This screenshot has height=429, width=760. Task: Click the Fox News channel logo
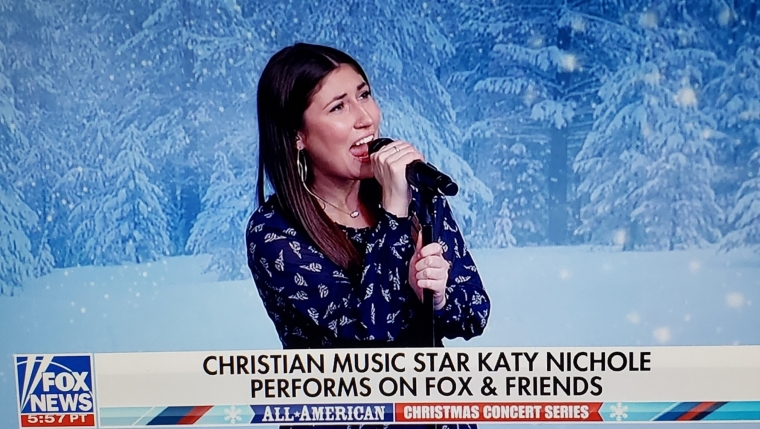(x=55, y=391)
